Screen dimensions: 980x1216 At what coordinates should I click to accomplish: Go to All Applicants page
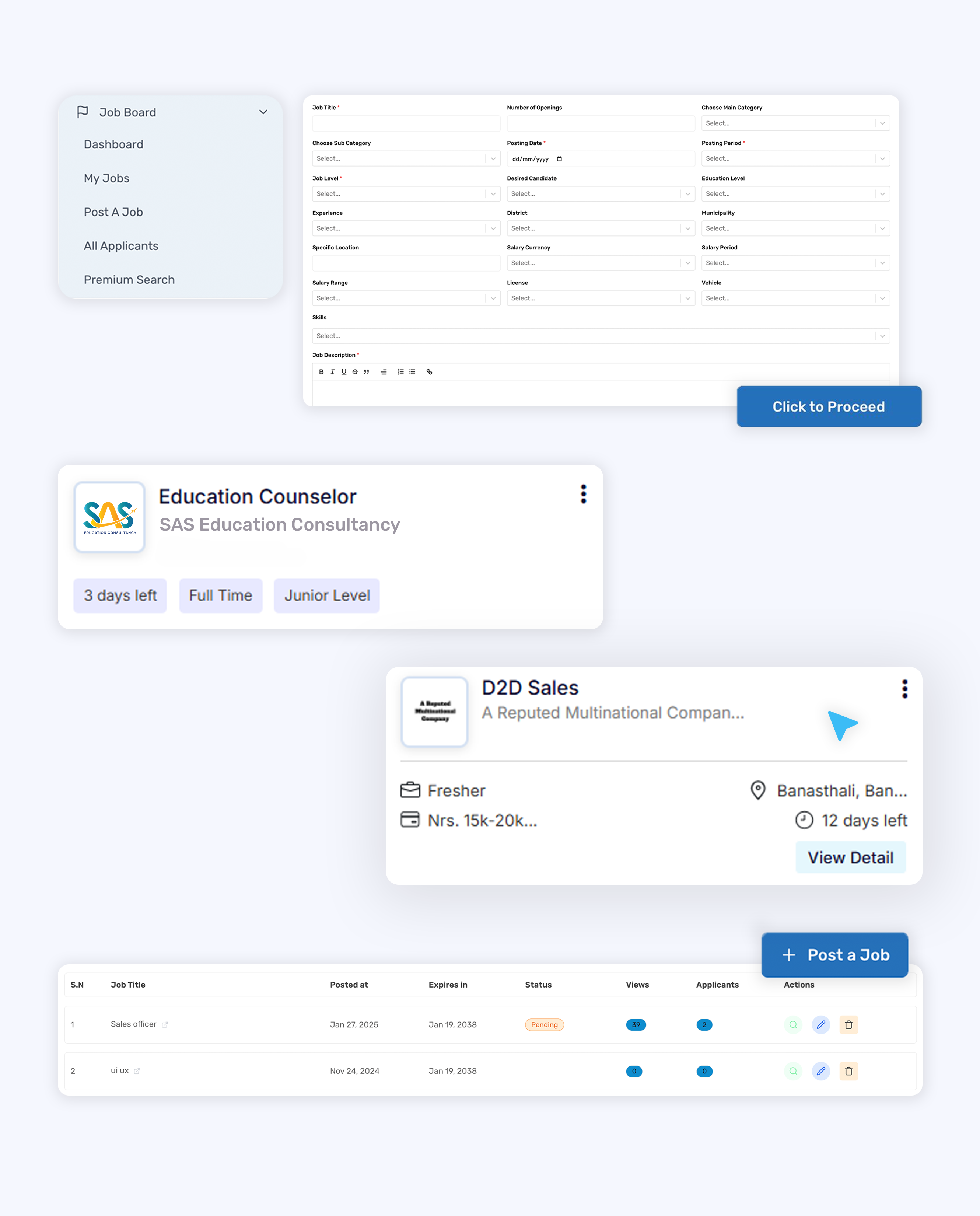point(121,245)
